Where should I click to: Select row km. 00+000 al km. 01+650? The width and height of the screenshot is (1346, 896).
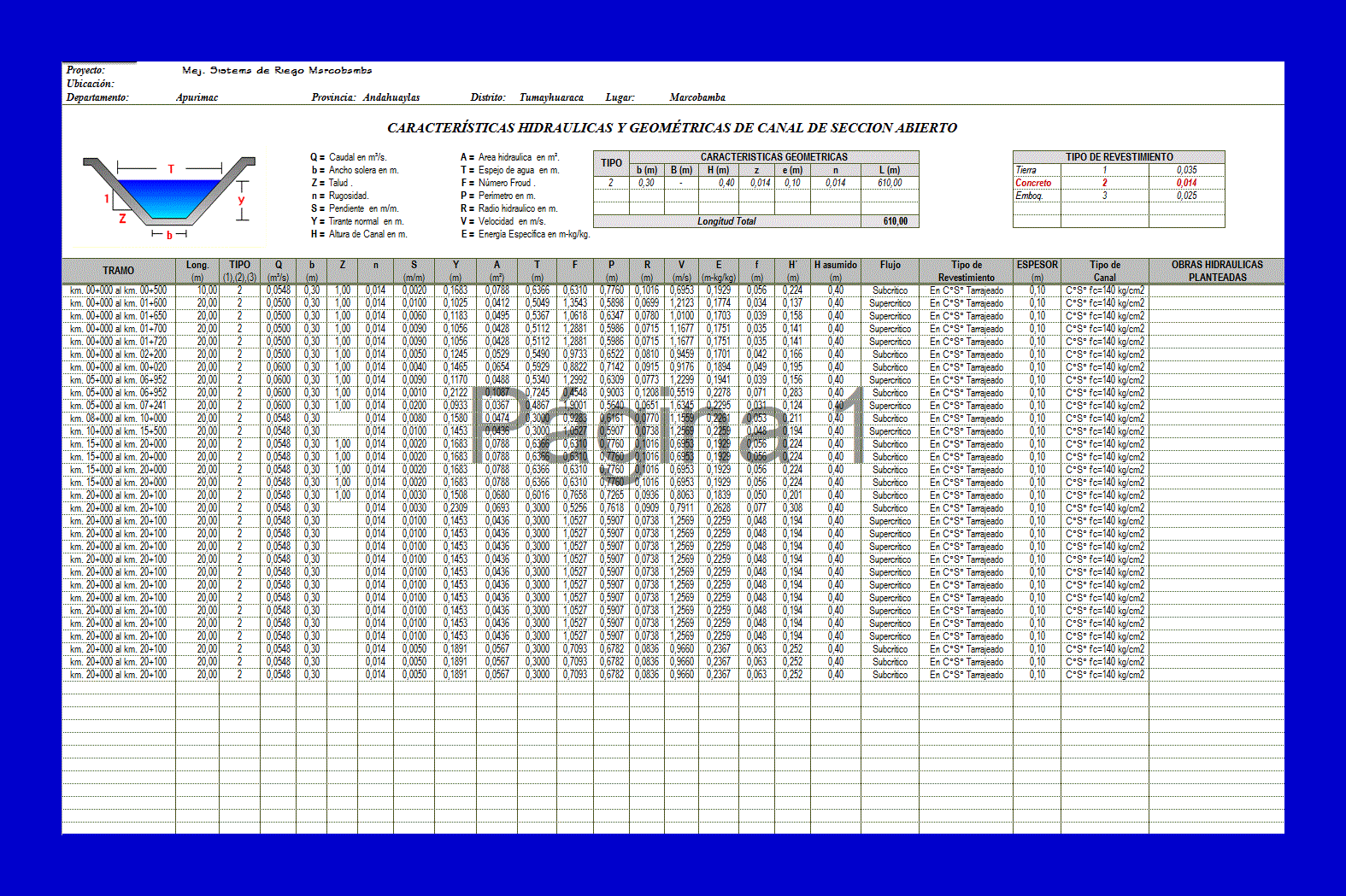pyautogui.click(x=673, y=316)
